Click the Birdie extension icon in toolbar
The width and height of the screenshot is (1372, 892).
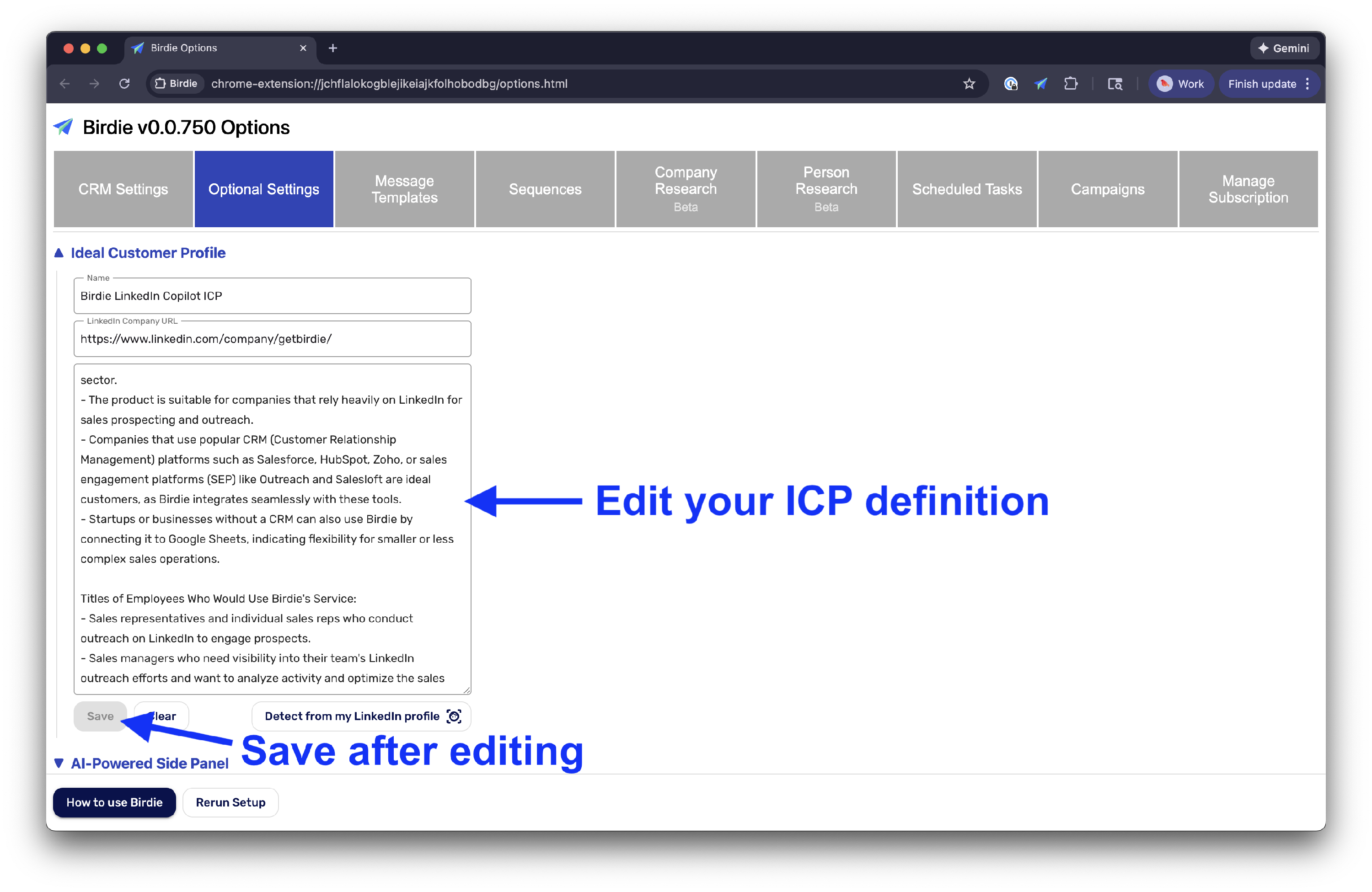pos(1040,84)
